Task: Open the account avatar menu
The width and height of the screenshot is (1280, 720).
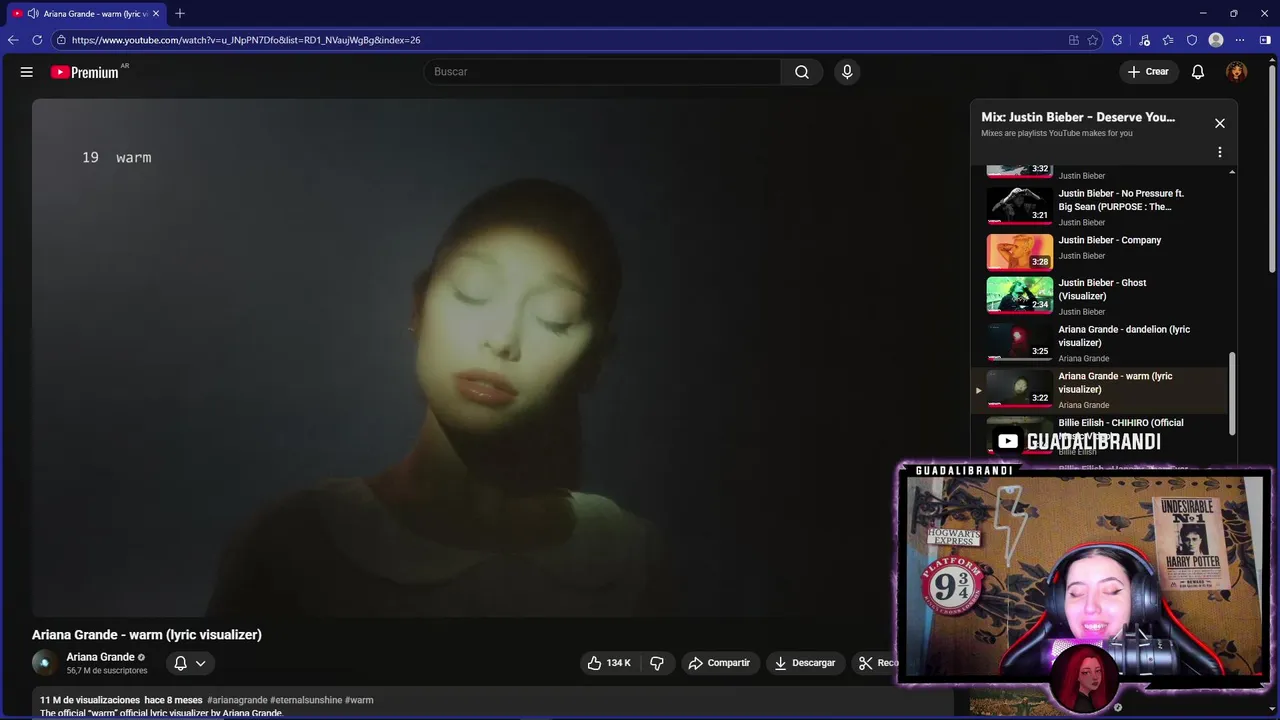Action: pos(1237,72)
